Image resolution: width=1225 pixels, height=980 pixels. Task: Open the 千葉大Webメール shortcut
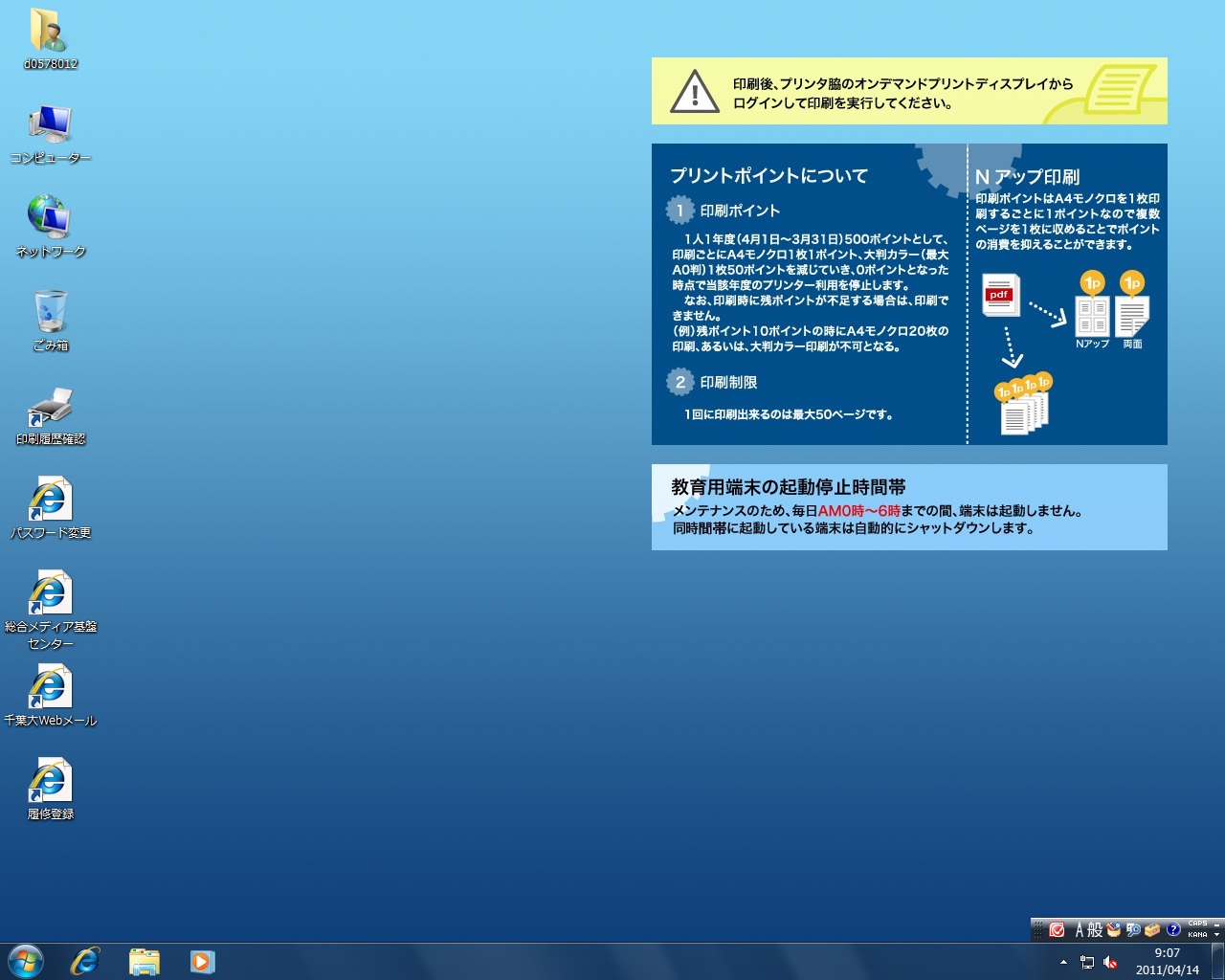50,689
